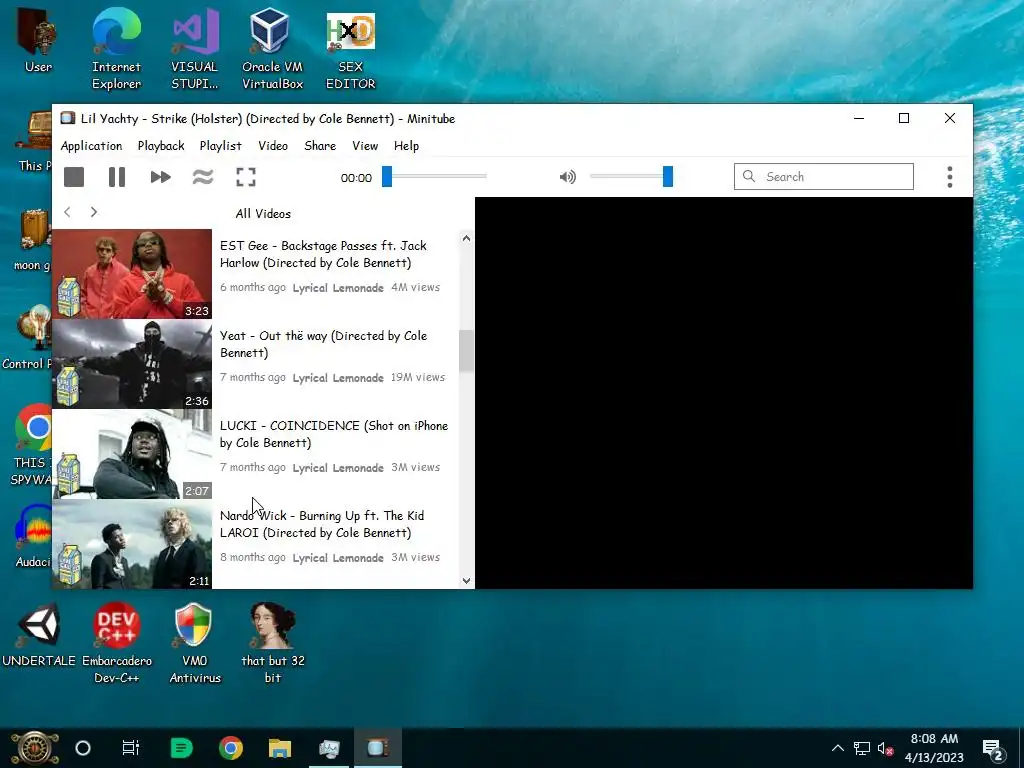Open the Playlist menu
The image size is (1024, 768).
220,146
